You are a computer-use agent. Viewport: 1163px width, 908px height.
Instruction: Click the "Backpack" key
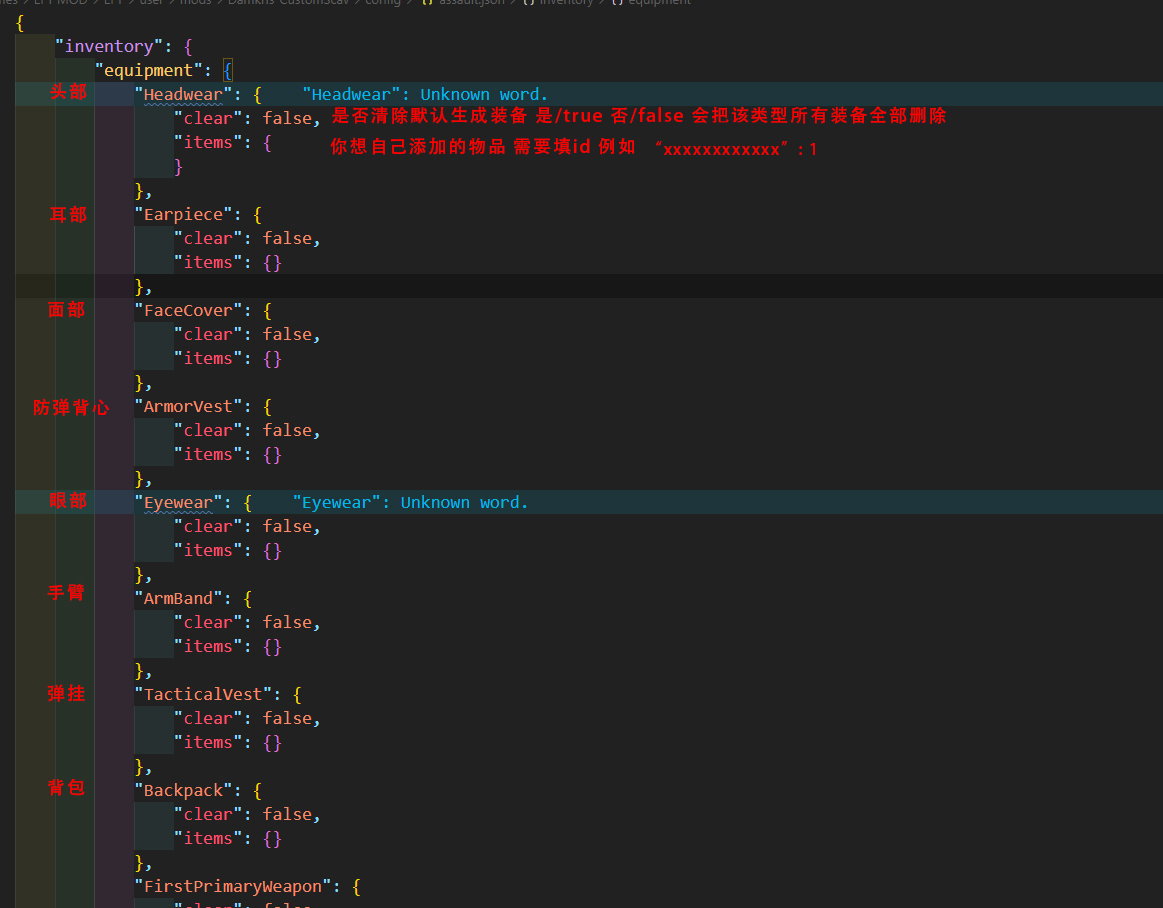[x=183, y=791]
